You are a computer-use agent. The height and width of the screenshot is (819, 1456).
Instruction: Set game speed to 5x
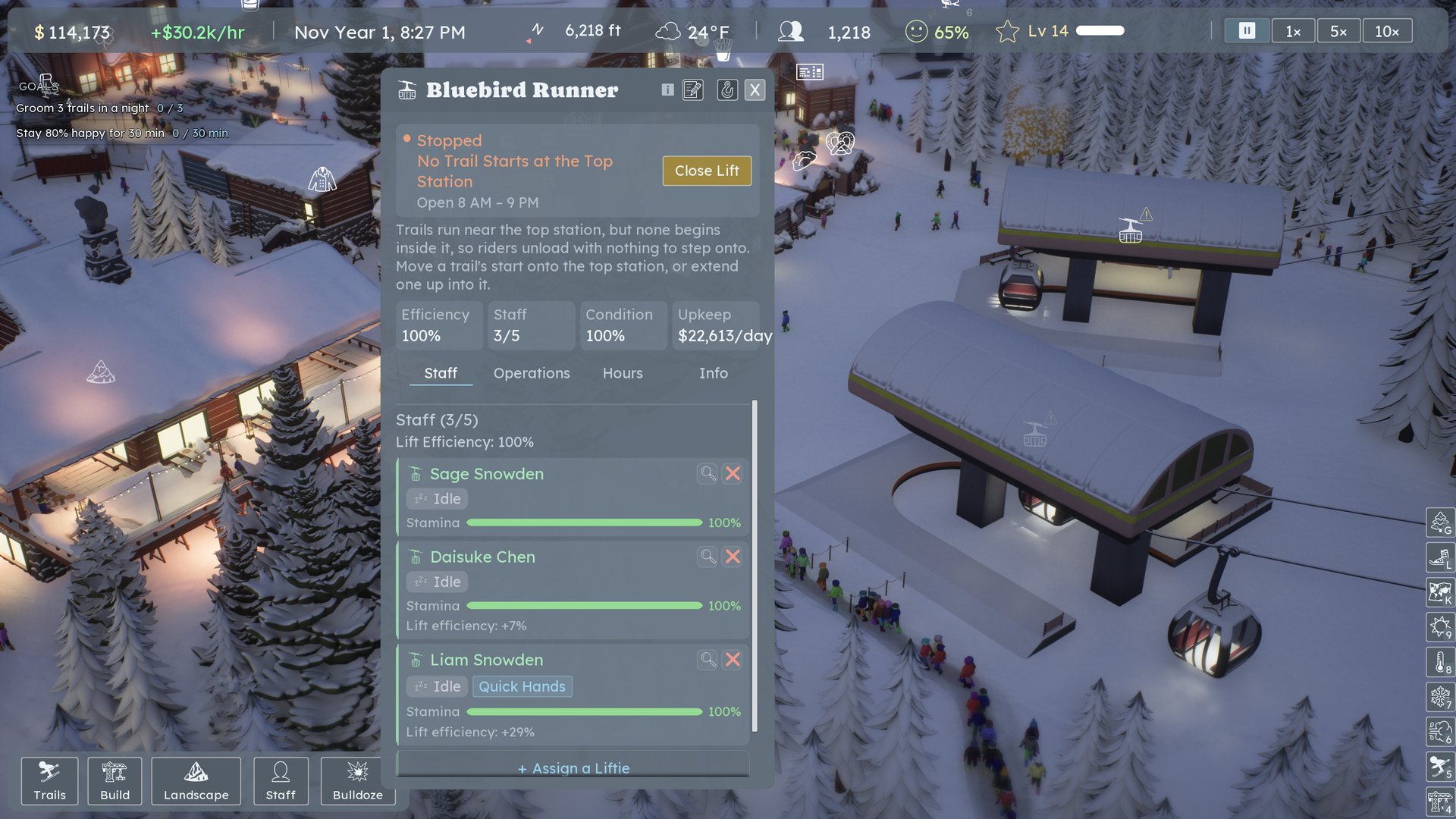click(x=1338, y=31)
